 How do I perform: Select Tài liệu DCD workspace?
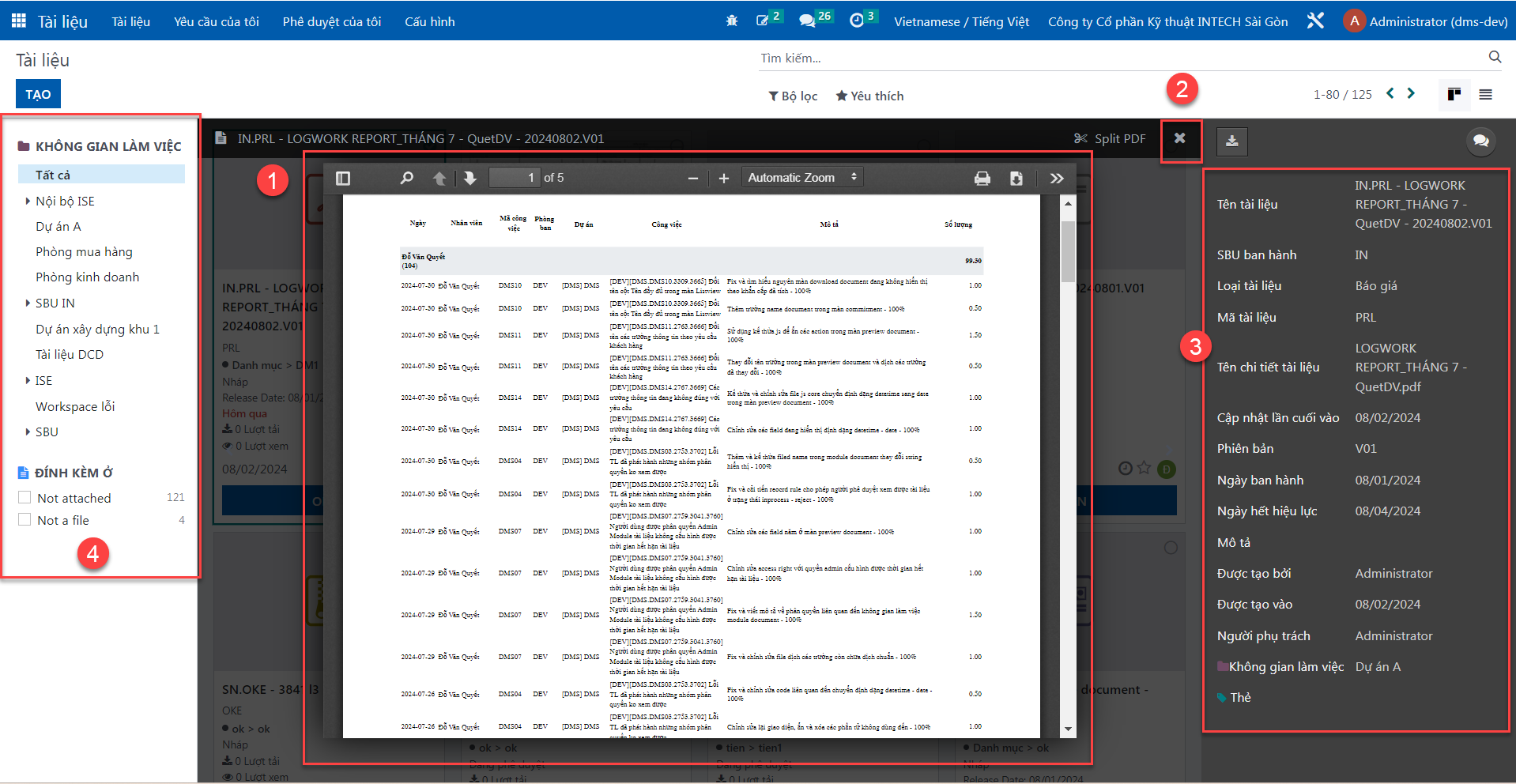[70, 354]
